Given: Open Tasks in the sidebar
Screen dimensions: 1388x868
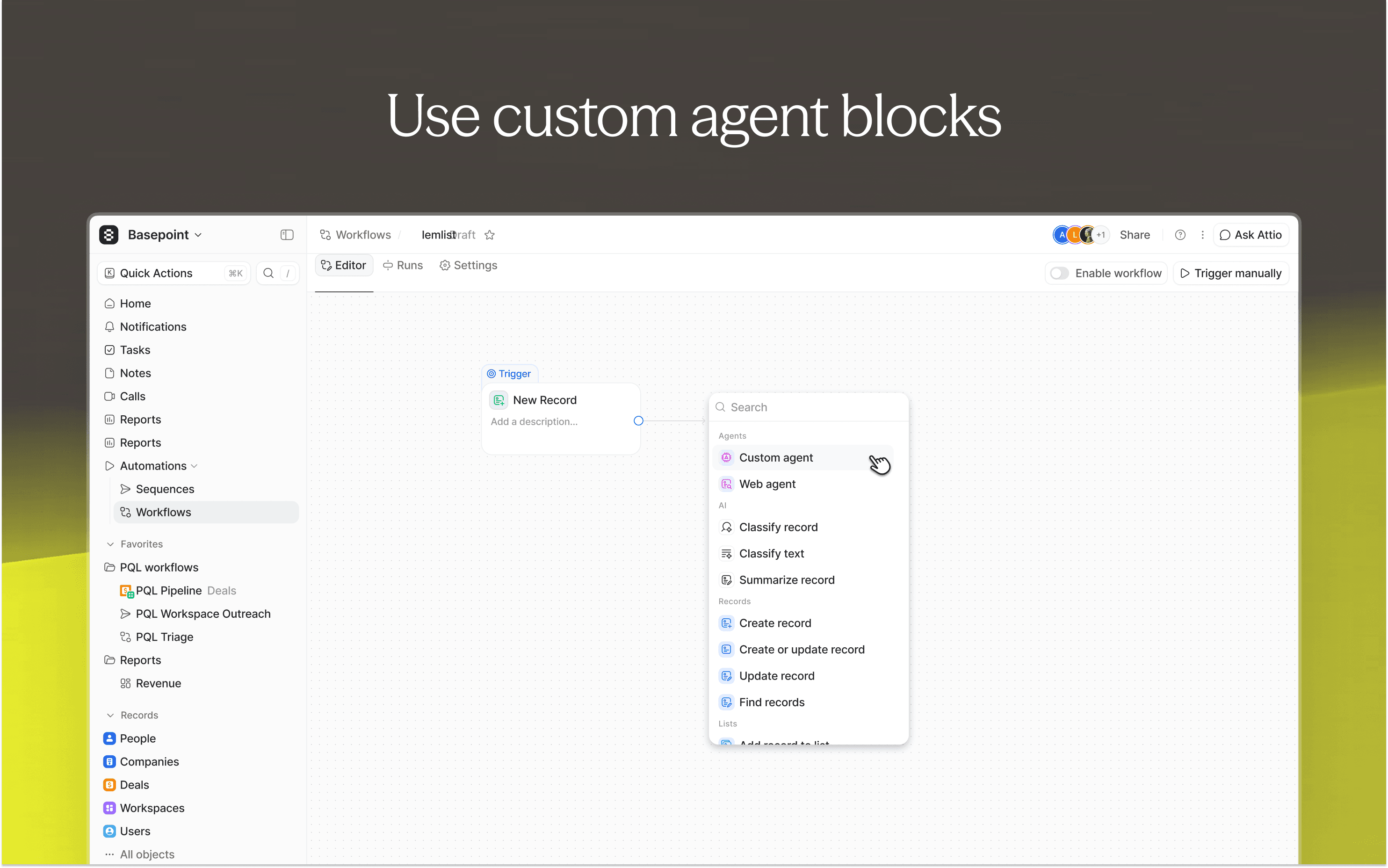Looking at the screenshot, I should (135, 350).
